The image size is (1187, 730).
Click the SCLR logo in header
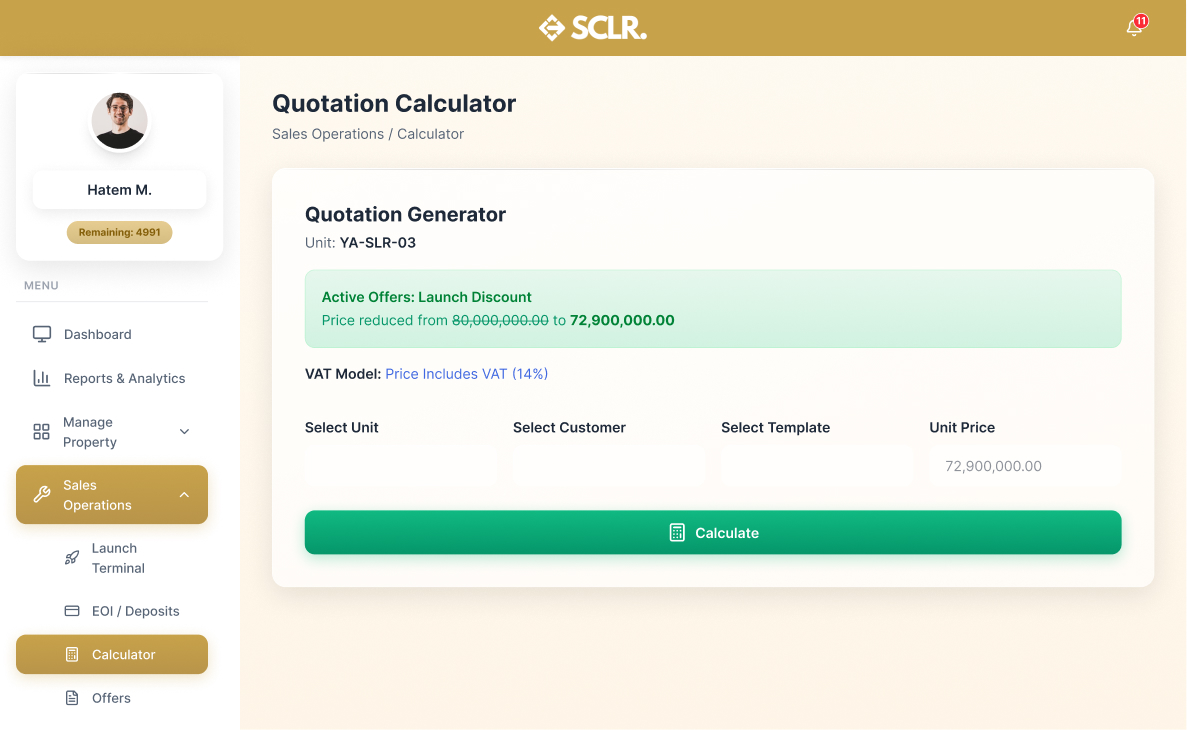pyautogui.click(x=593, y=28)
